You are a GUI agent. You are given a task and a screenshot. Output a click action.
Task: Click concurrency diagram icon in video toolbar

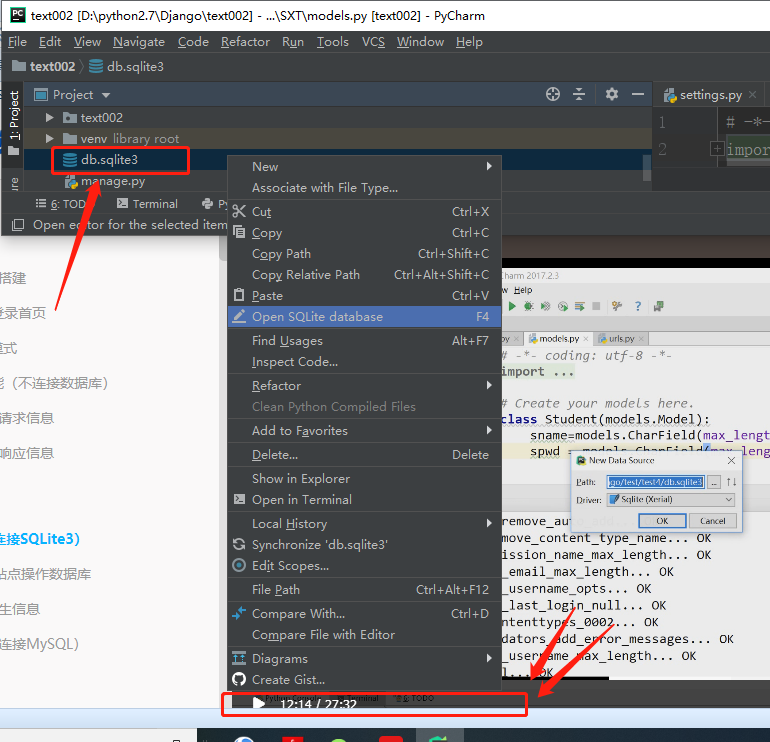click(579, 306)
